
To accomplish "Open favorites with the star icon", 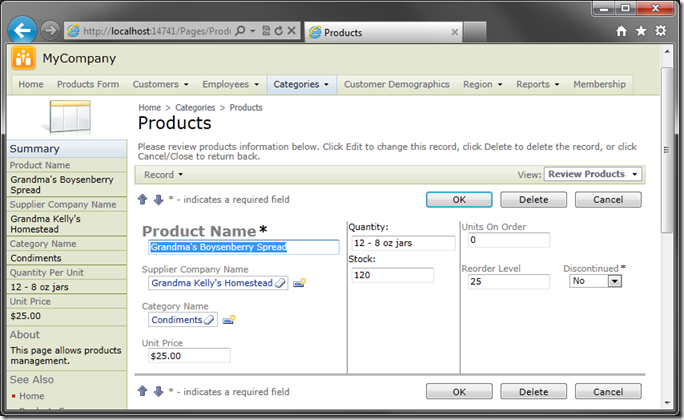I will 641,31.
